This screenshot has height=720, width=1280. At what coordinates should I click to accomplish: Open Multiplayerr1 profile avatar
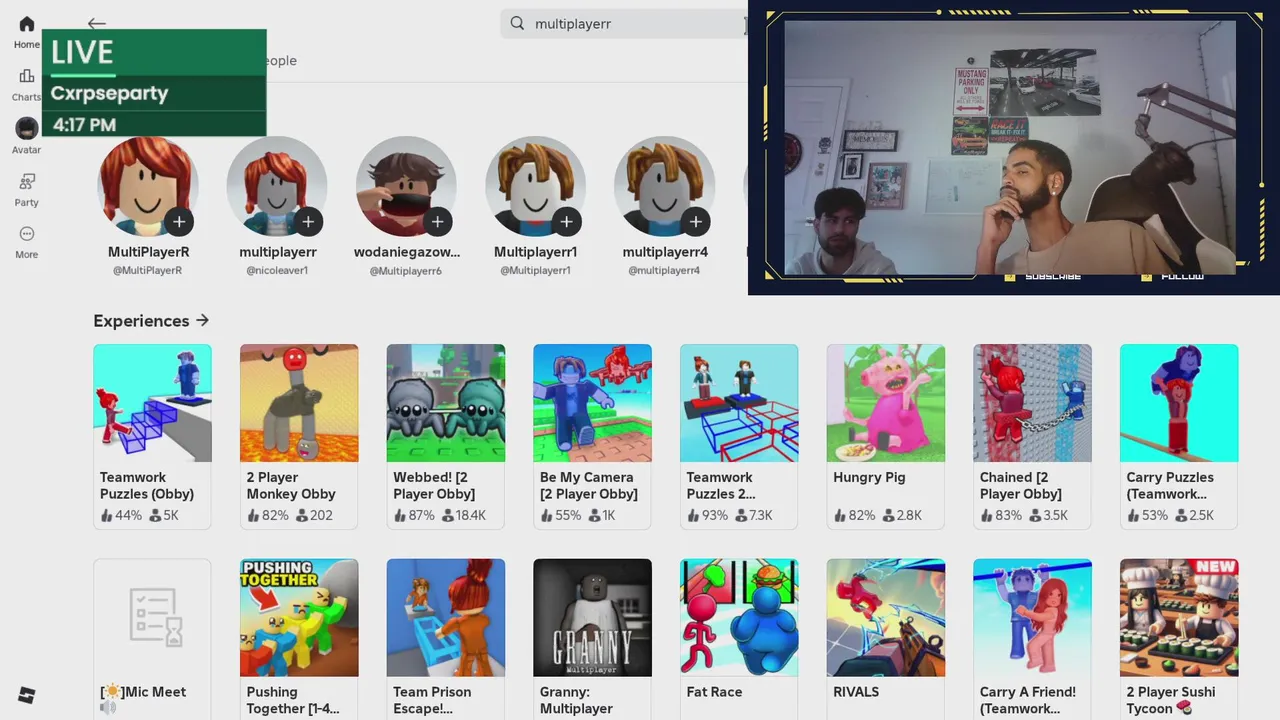click(535, 186)
